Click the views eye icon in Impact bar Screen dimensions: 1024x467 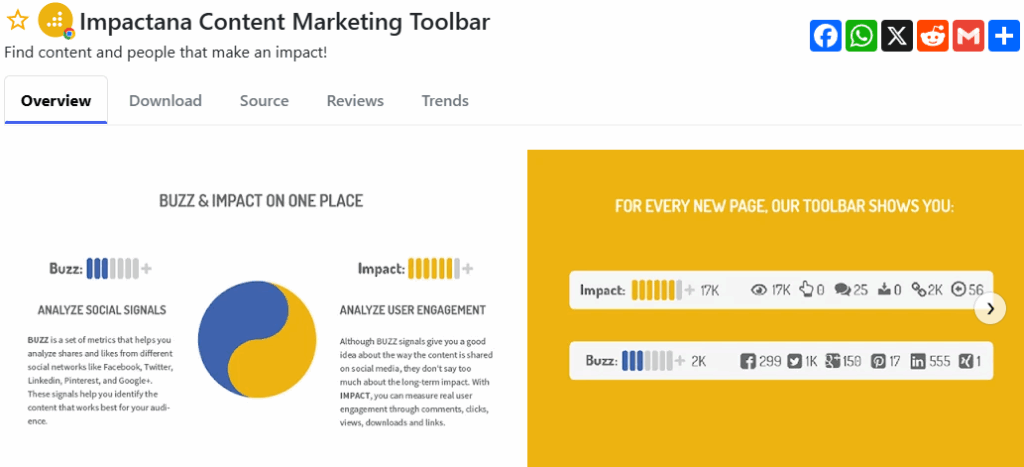pyautogui.click(x=758, y=289)
